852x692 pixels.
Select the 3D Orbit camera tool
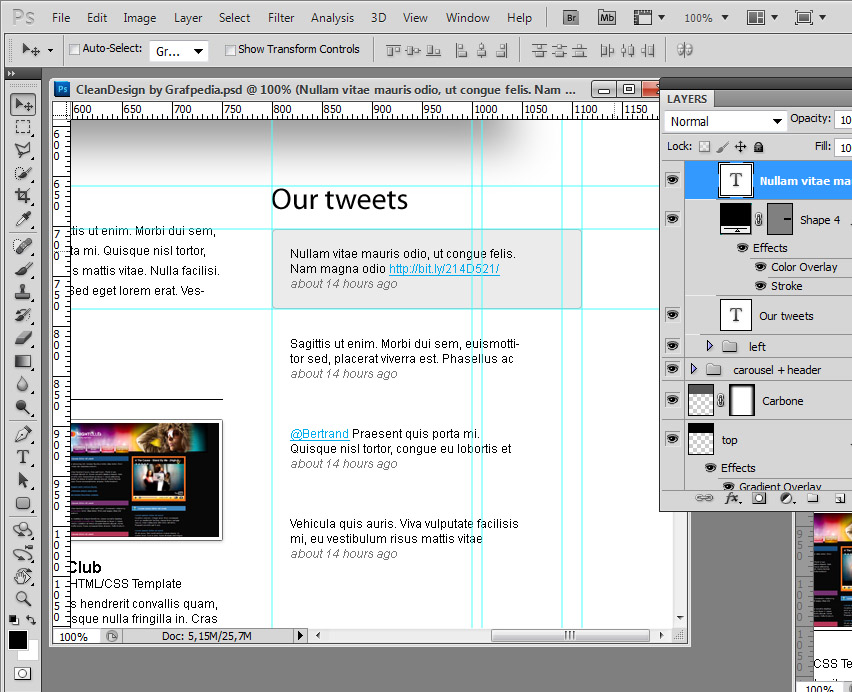(x=23, y=553)
